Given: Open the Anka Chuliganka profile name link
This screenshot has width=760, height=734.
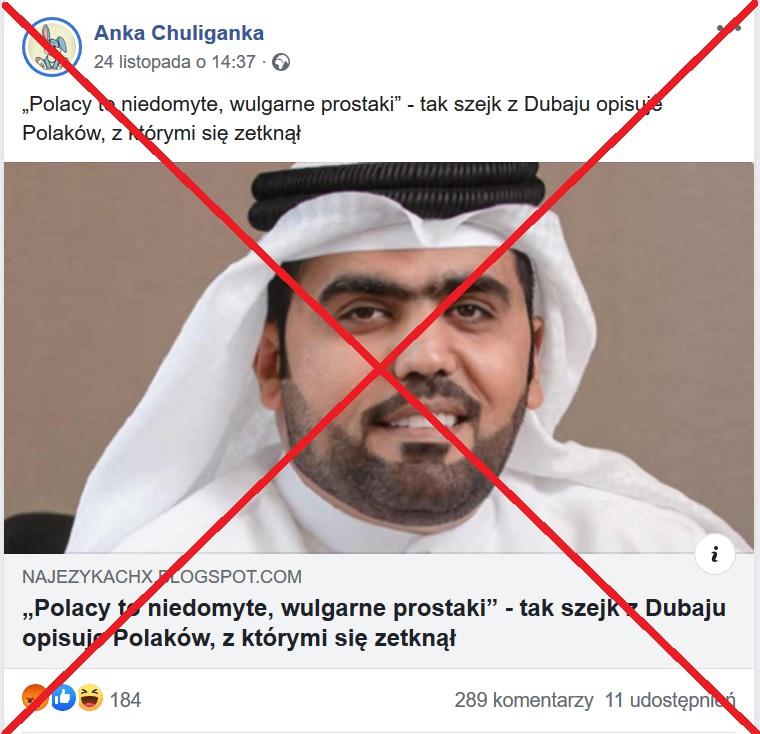Looking at the screenshot, I should (x=179, y=33).
